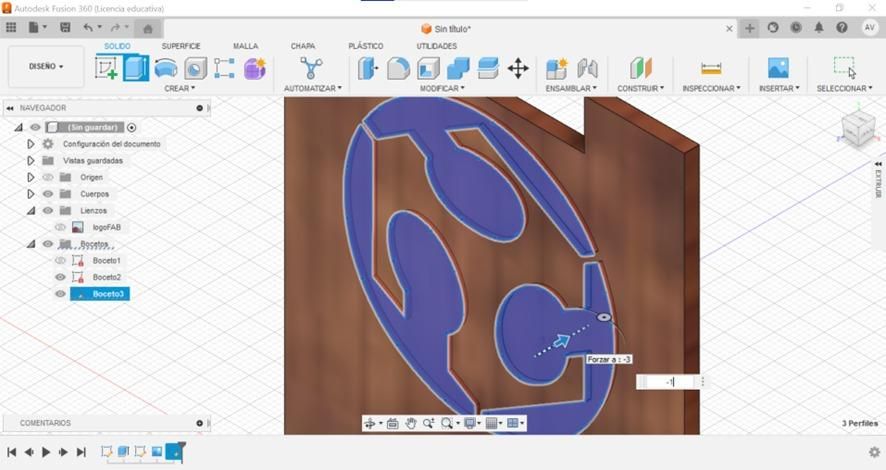Click the ViewCube navigation cube
The height and width of the screenshot is (470, 886).
tap(858, 128)
